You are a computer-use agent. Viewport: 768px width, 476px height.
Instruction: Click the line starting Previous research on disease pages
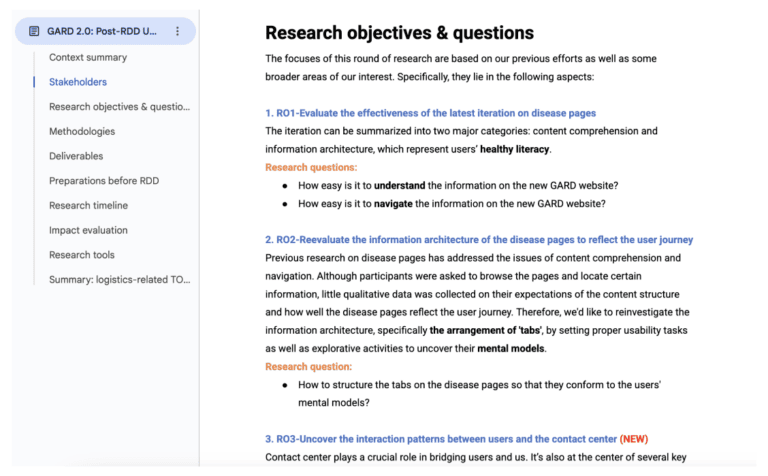[473, 258]
